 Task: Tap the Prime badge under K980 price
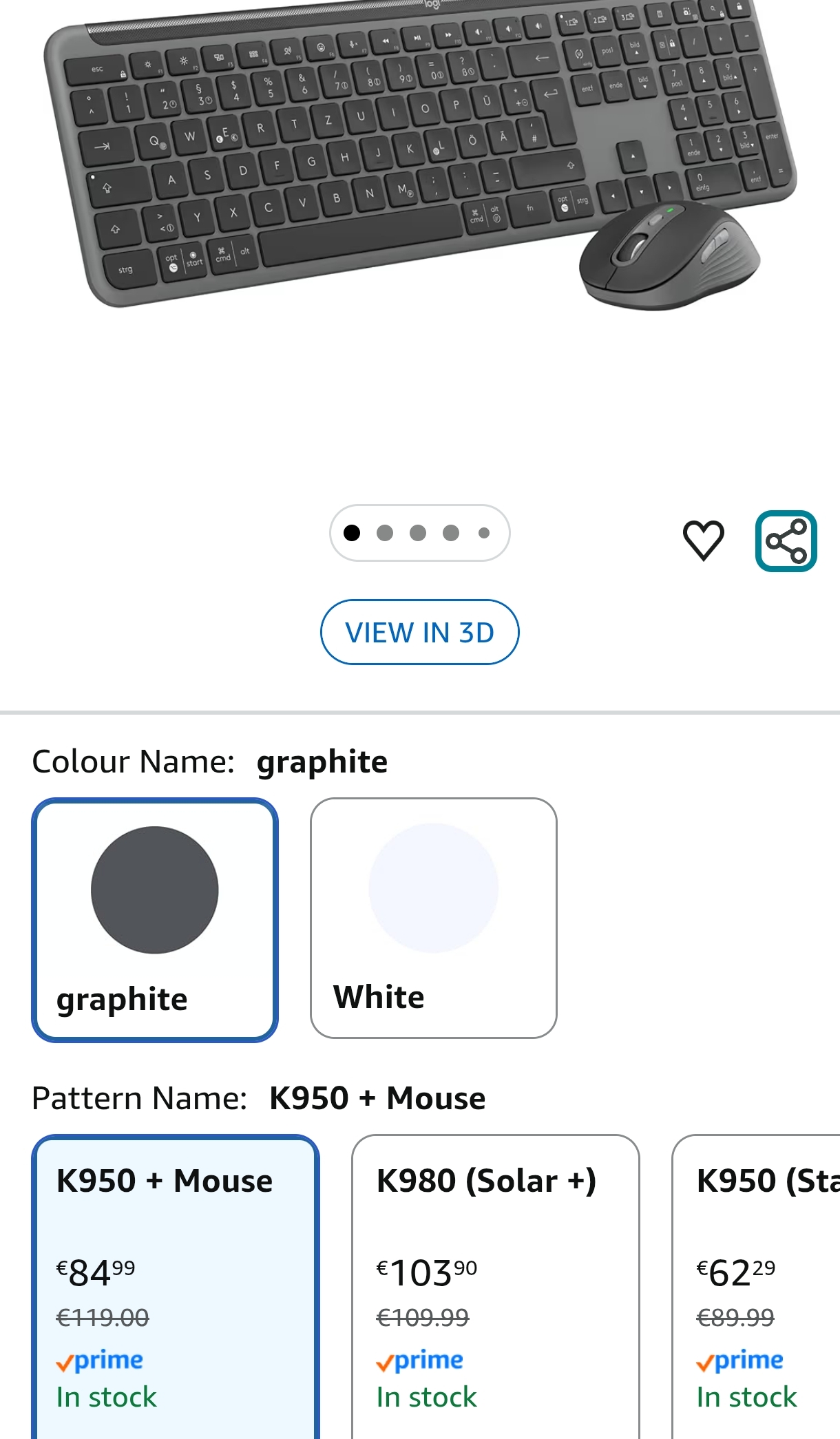click(x=419, y=1361)
